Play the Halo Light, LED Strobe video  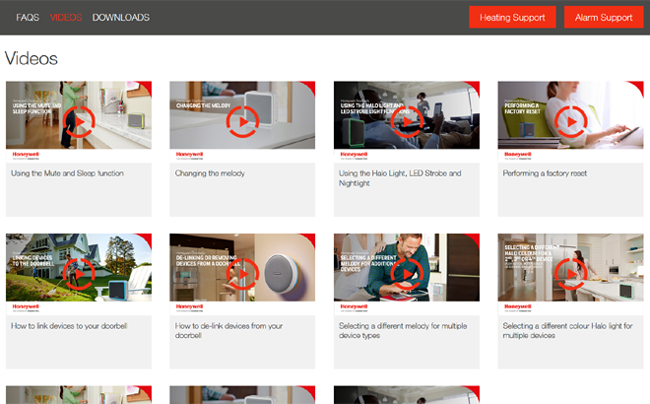pyautogui.click(x=407, y=122)
